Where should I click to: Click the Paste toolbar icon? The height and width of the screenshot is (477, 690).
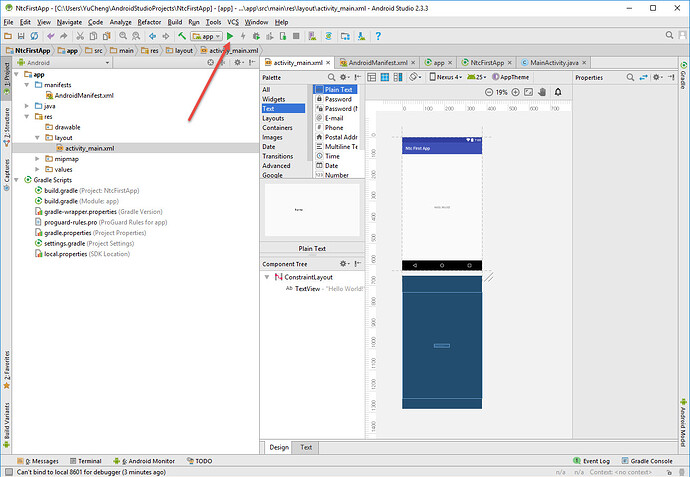click(x=106, y=36)
